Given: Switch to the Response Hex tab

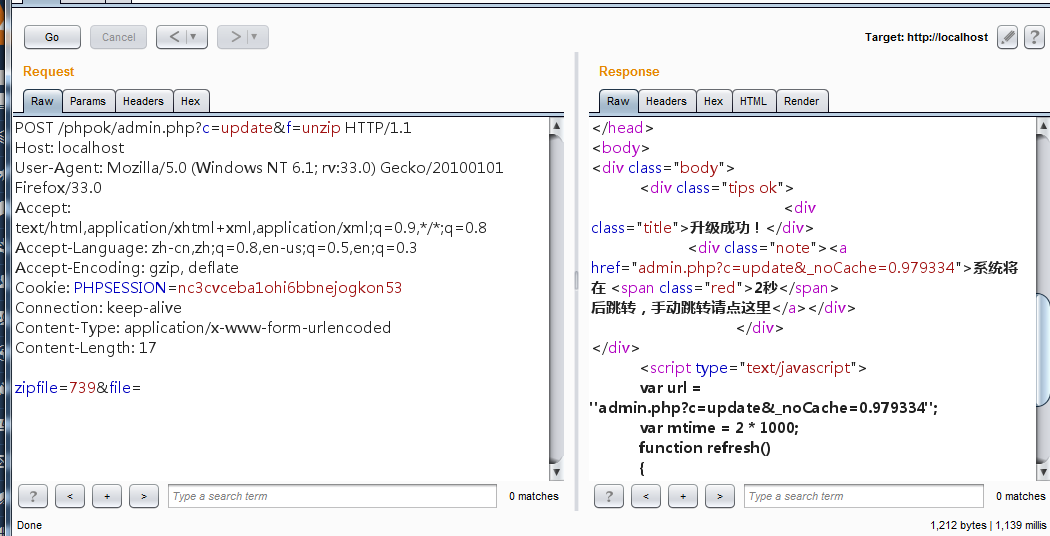Looking at the screenshot, I should (x=714, y=101).
